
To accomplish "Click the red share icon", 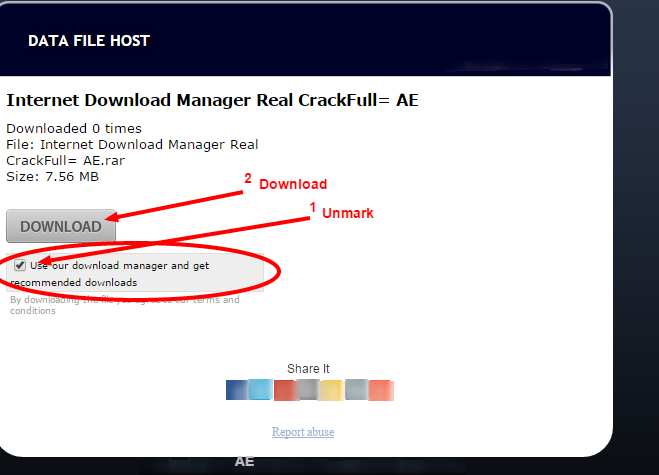I will pos(285,390).
